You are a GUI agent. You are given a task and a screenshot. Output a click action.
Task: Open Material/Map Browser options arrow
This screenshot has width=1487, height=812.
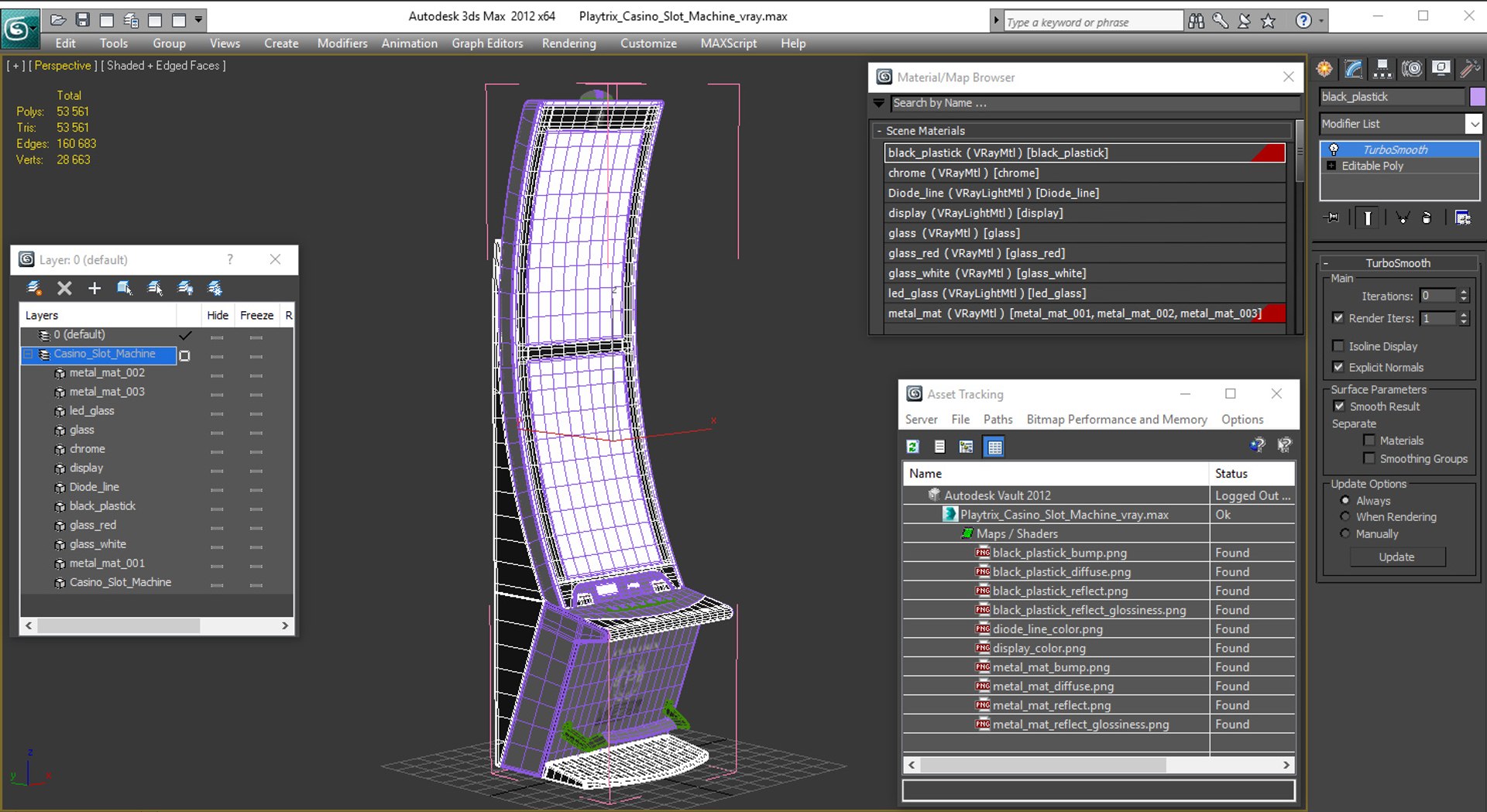(x=879, y=103)
